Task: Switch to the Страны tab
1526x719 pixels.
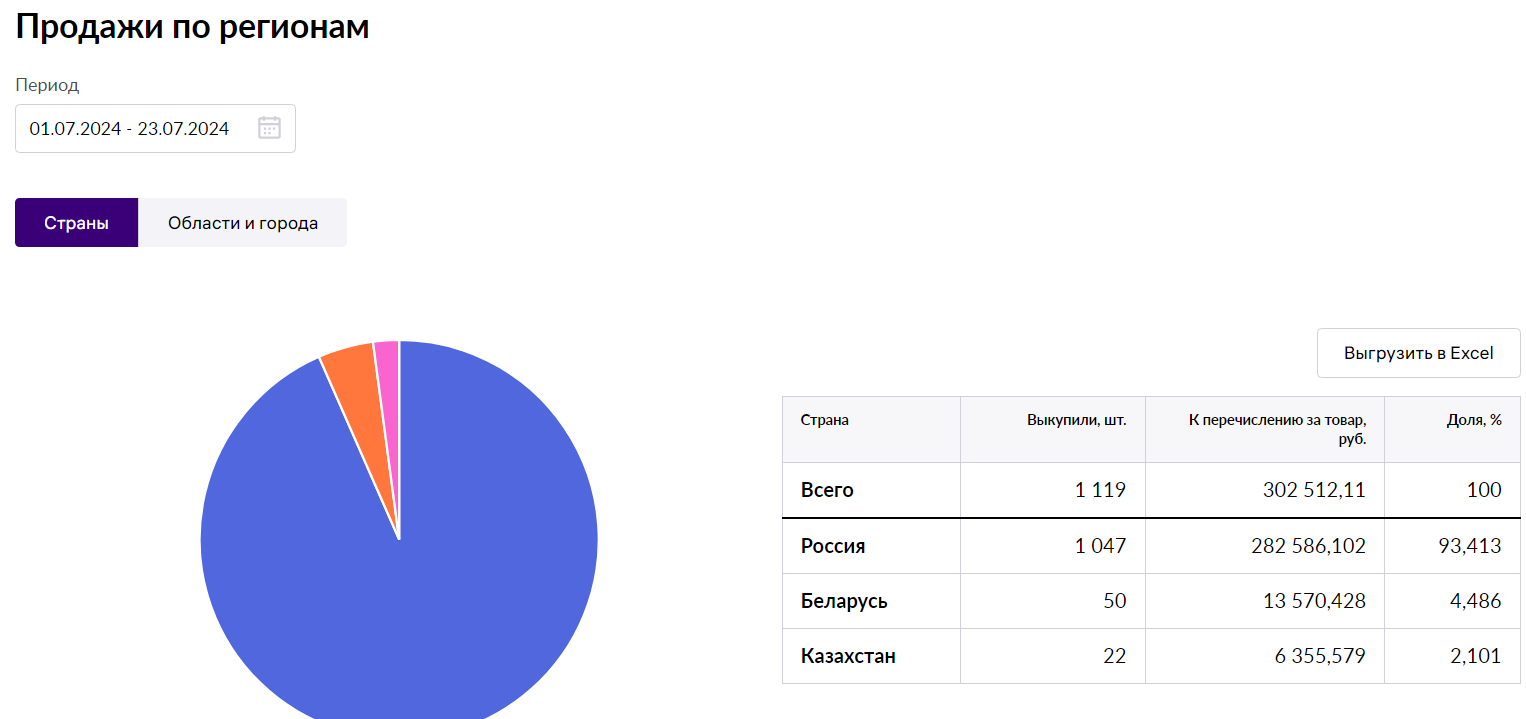Action: pos(76,223)
